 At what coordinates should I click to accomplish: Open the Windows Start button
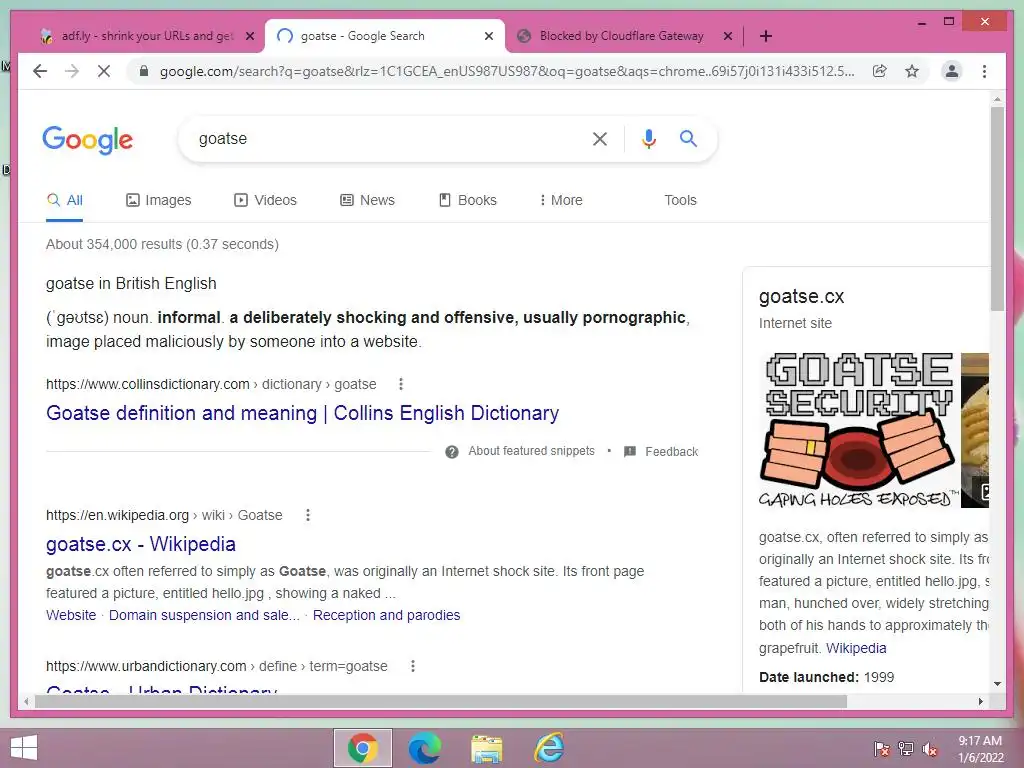[24, 748]
